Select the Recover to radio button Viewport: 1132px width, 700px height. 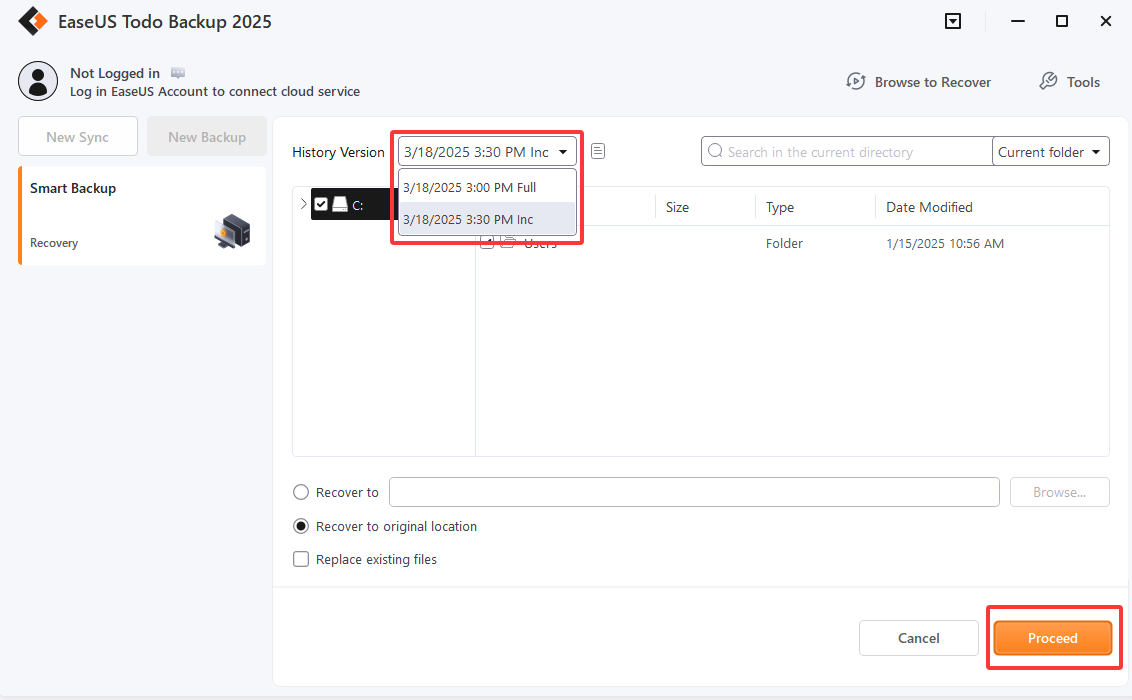click(301, 492)
